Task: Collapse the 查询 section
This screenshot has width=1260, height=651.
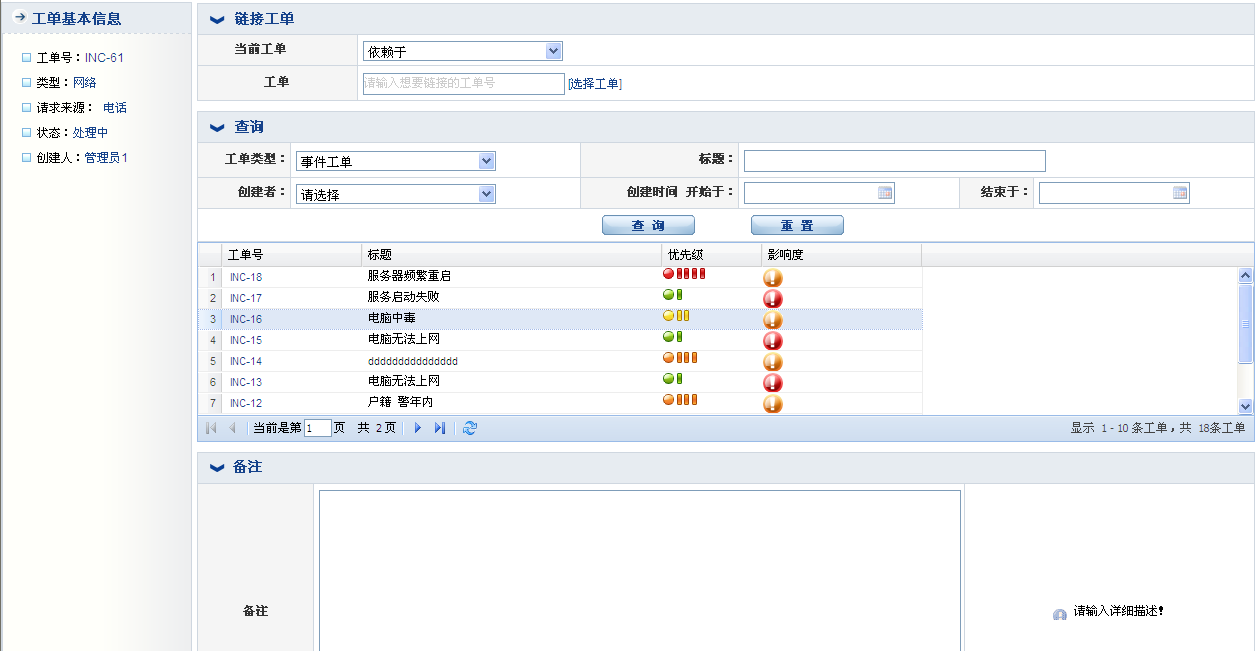Action: click(x=217, y=128)
